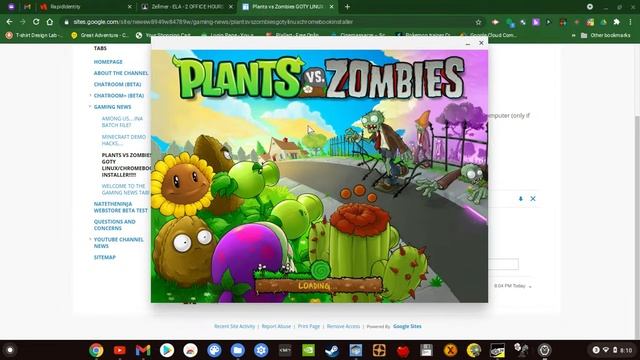Open T-shirt Design Lab bookmark
640x360 pixels.
coord(34,36)
